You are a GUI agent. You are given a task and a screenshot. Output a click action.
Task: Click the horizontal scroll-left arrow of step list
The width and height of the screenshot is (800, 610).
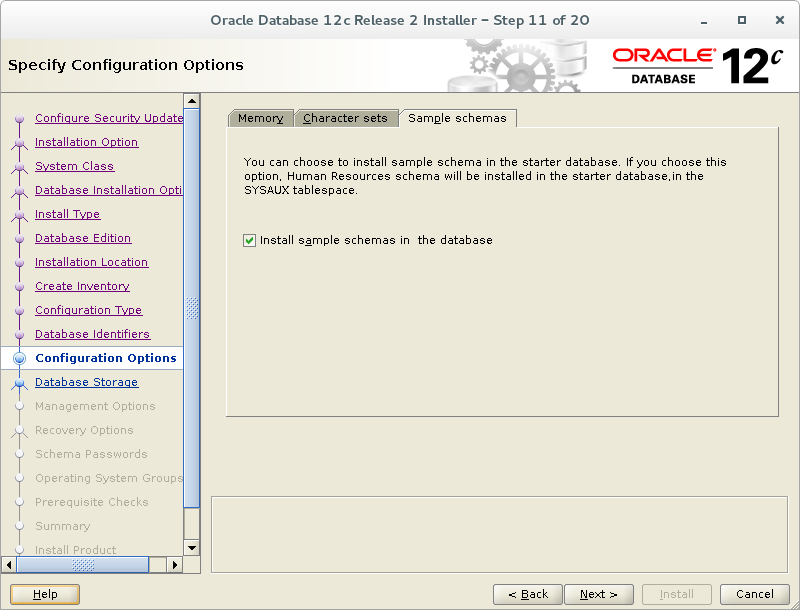[x=9, y=565]
